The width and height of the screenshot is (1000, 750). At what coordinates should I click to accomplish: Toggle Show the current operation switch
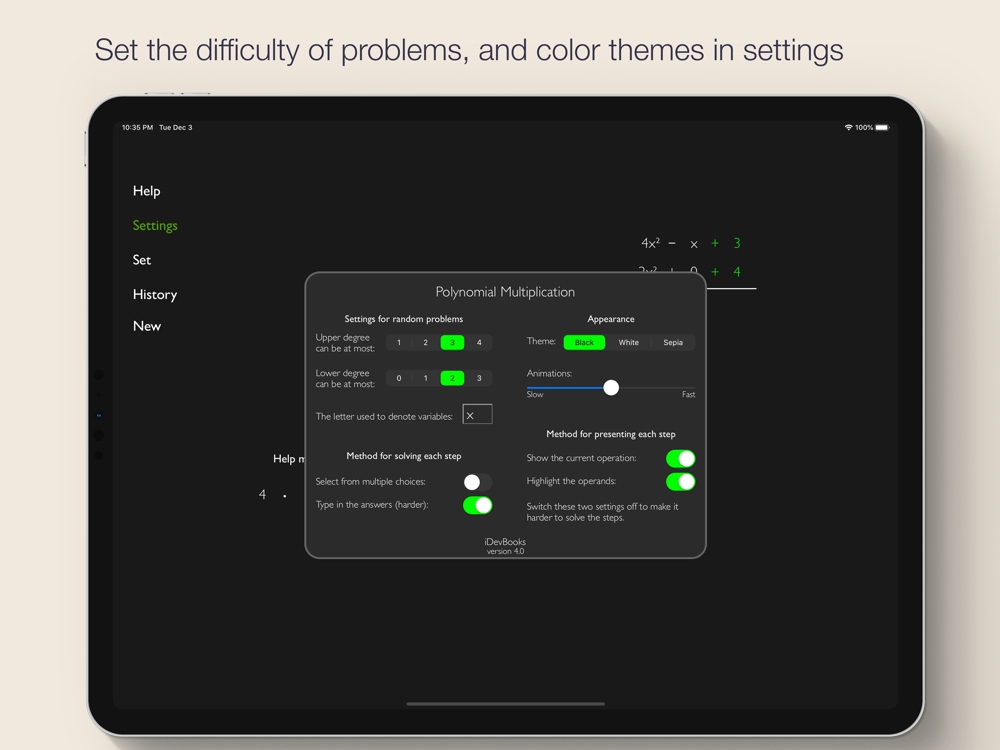coord(680,458)
